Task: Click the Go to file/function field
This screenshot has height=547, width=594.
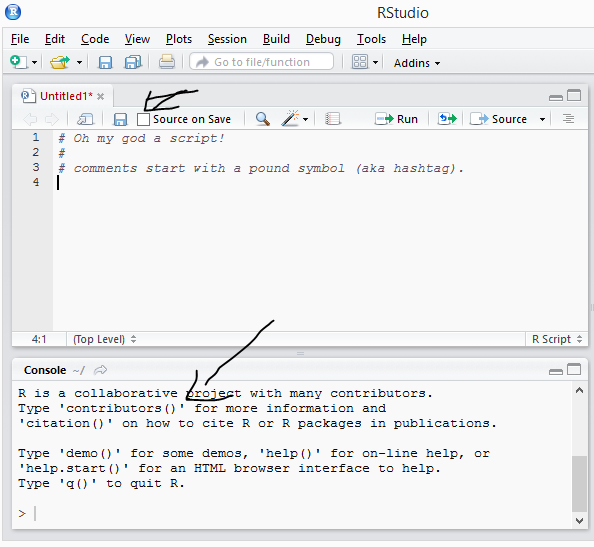Action: [261, 62]
